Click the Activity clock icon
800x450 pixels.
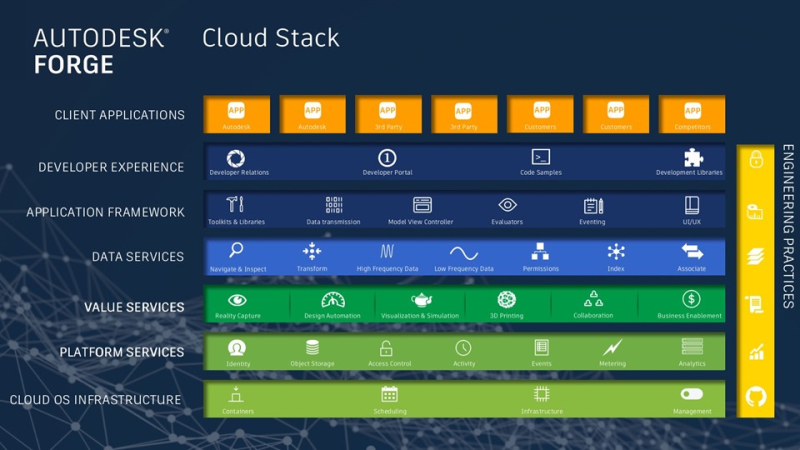(x=463, y=348)
